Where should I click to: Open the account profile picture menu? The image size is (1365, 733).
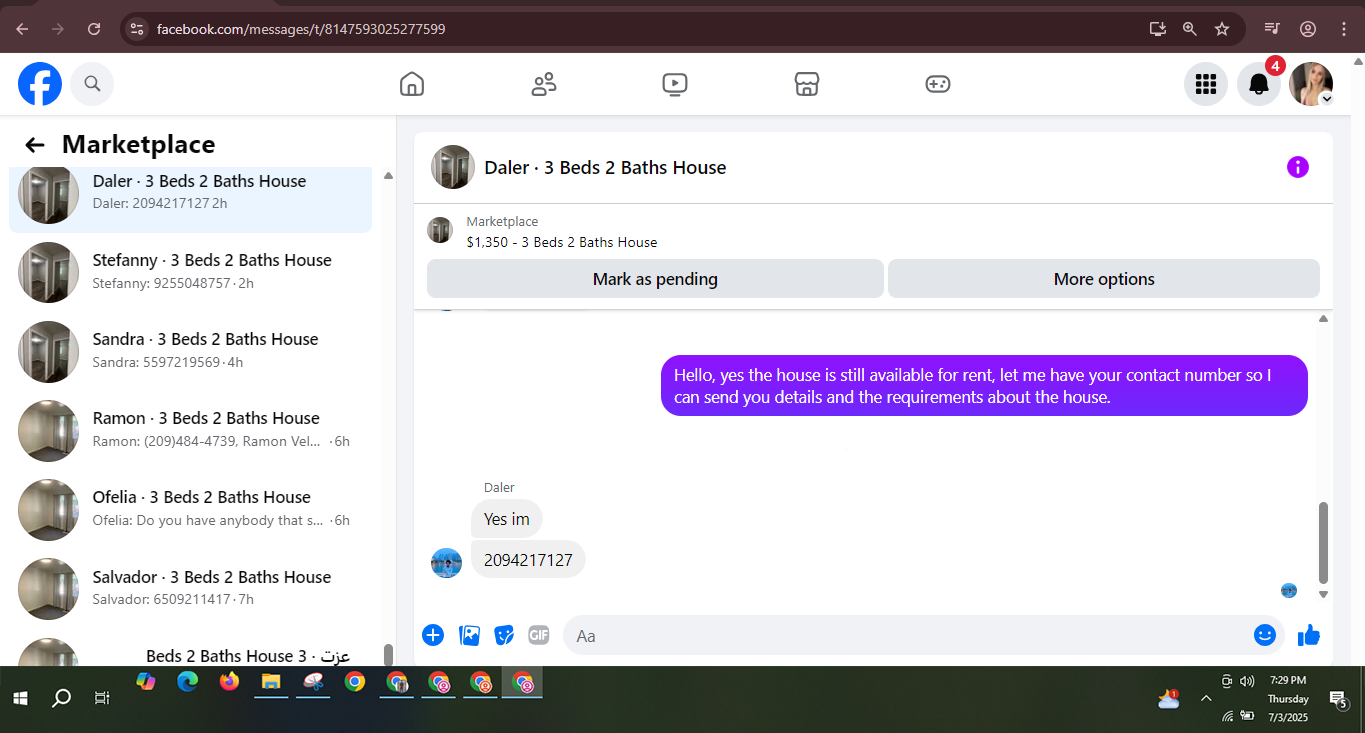[x=1311, y=84]
